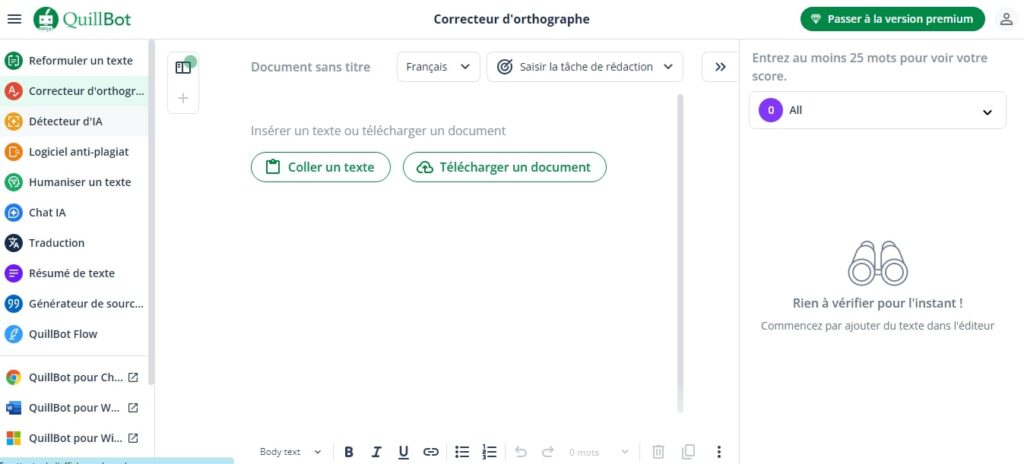Open Détecteur d'IA tool
1024x464 pixels.
click(74, 122)
